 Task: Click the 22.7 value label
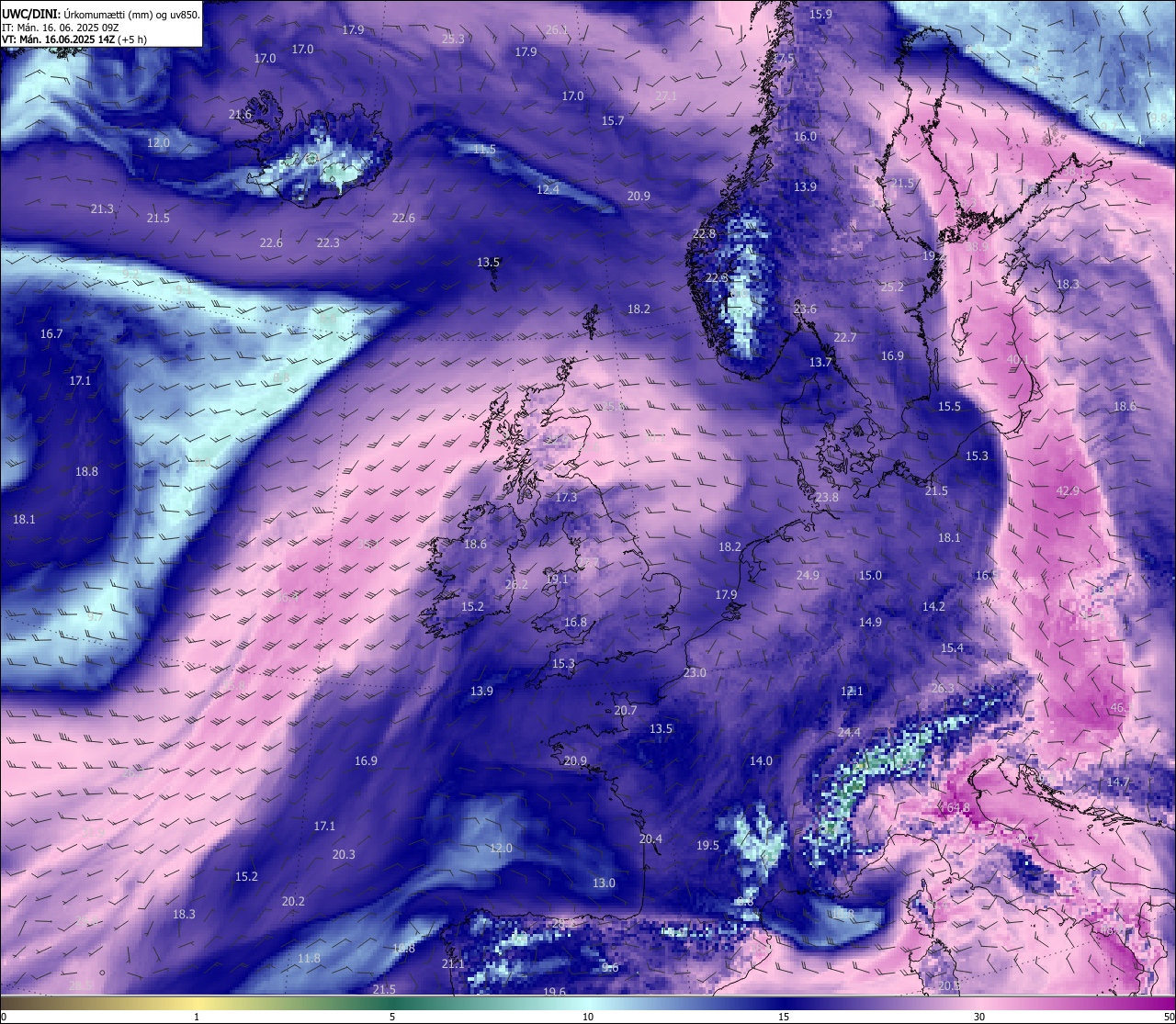845,338
